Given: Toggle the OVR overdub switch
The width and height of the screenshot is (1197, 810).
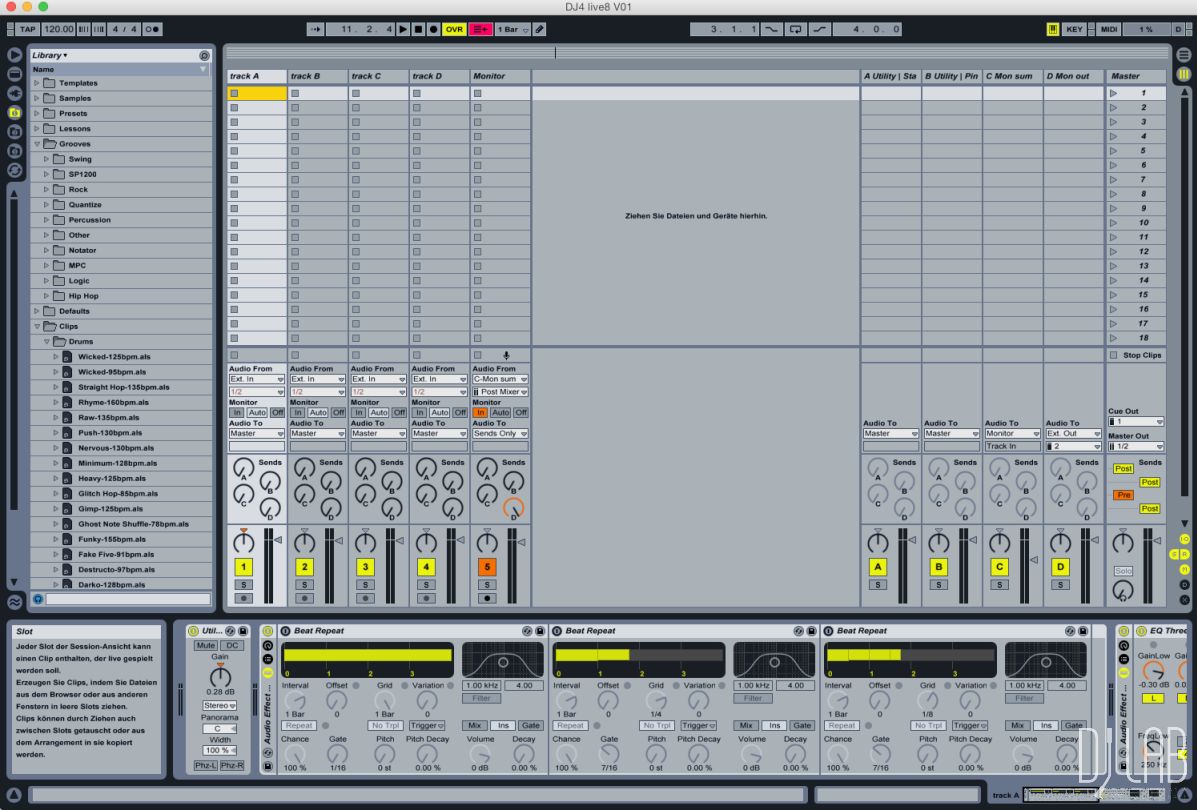Looking at the screenshot, I should pyautogui.click(x=454, y=29).
